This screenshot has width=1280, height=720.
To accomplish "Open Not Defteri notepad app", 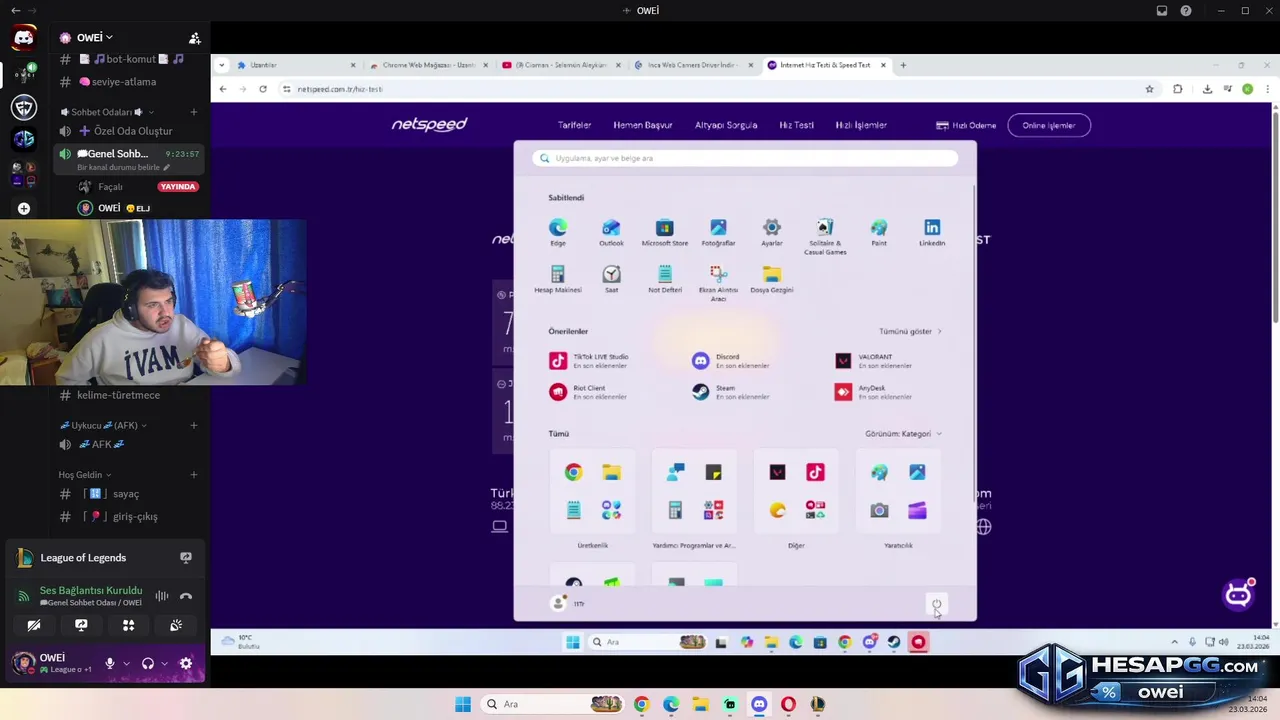I will pyautogui.click(x=665, y=279).
